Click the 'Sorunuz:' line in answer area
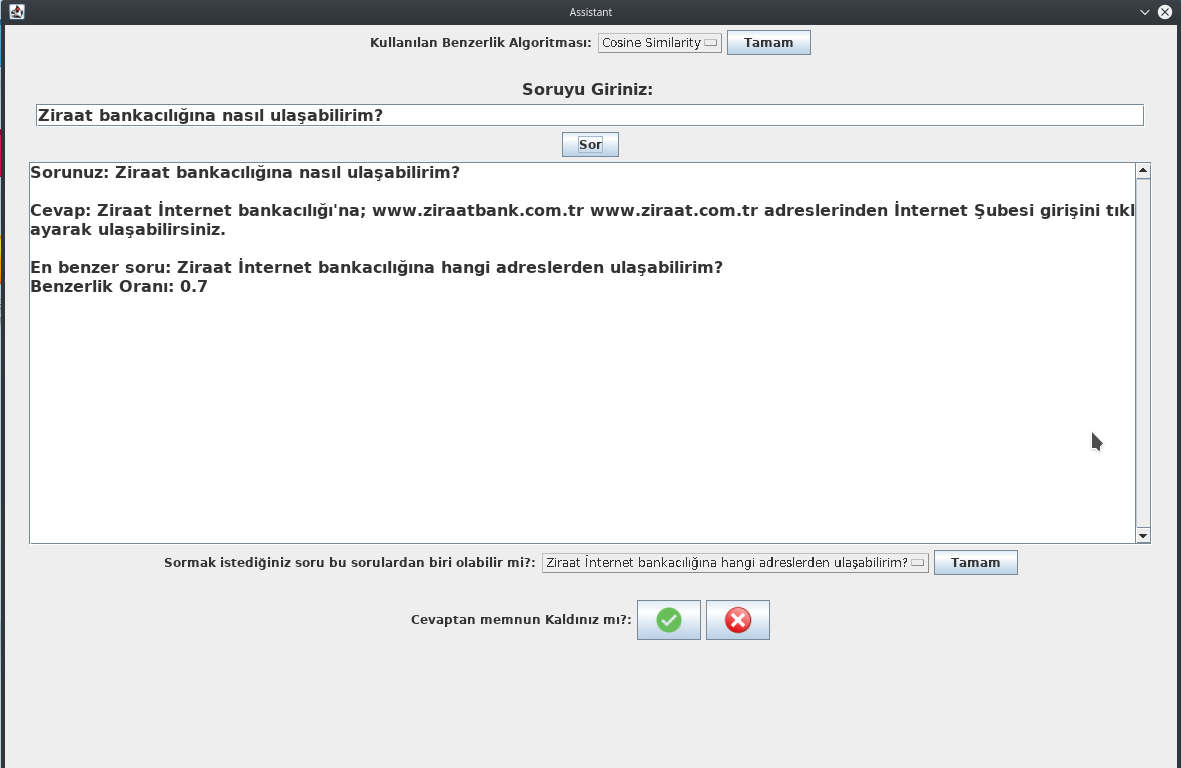Screen dimensions: 1181x768 245,172
